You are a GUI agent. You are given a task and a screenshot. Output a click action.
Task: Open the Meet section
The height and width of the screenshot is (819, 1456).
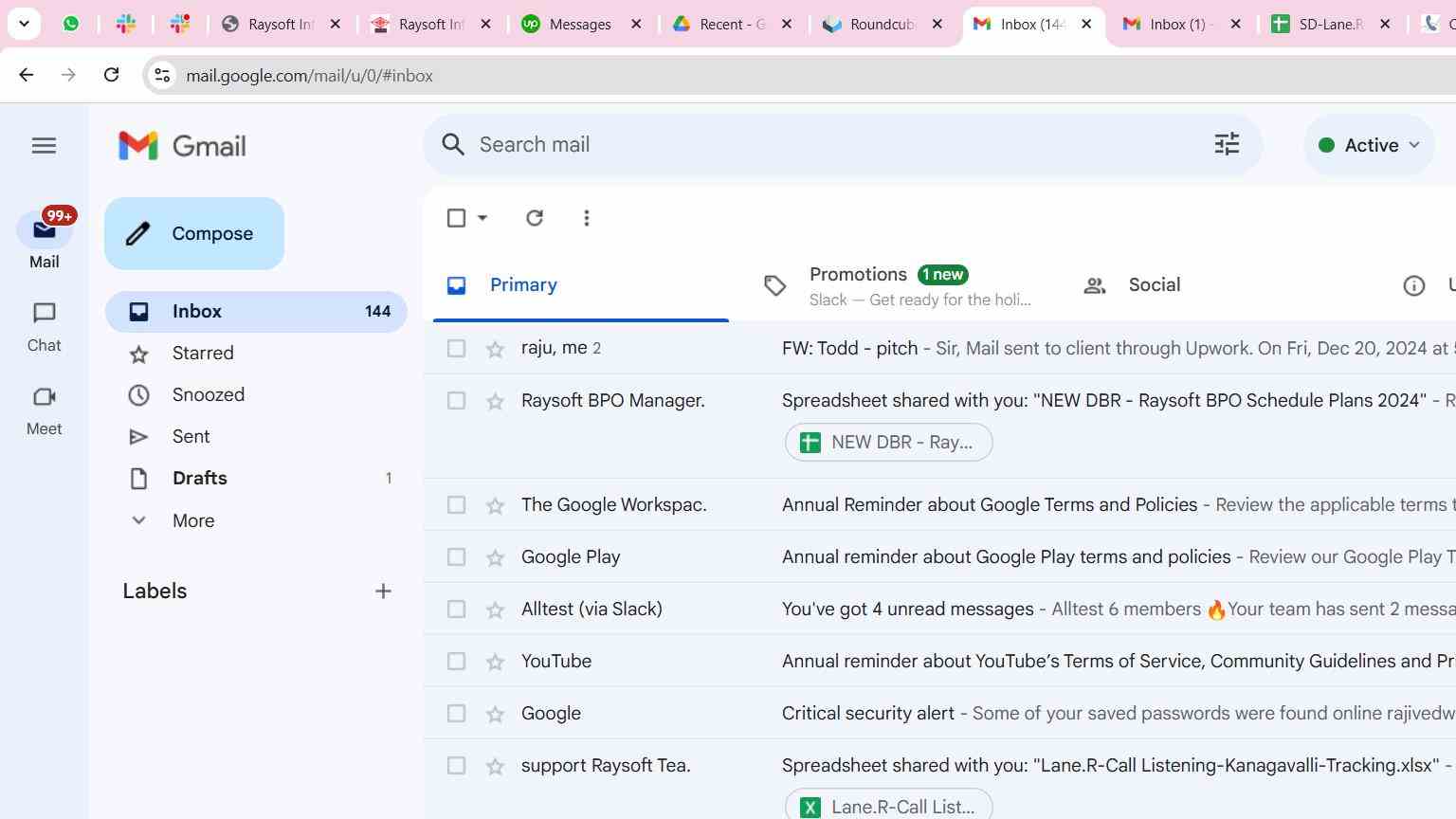tap(45, 410)
